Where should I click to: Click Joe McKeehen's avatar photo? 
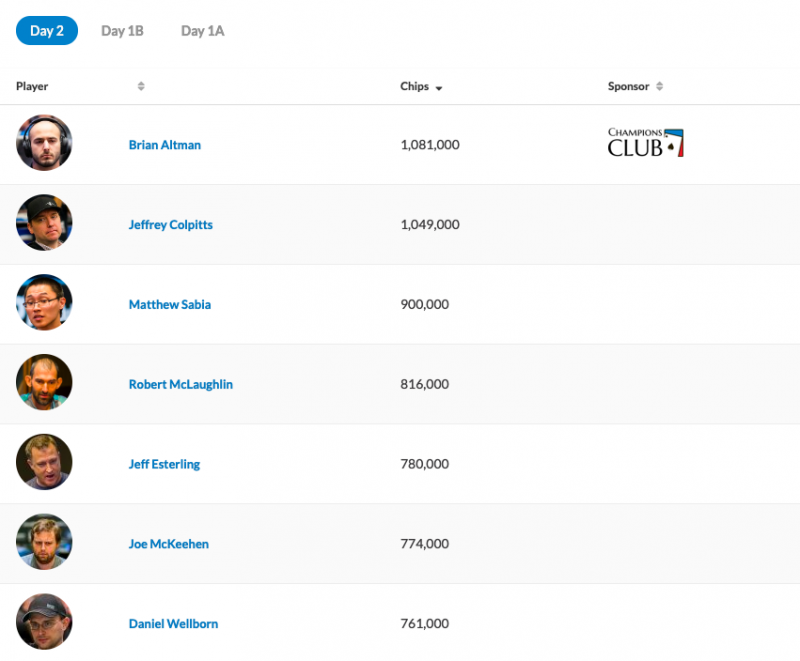coord(44,542)
